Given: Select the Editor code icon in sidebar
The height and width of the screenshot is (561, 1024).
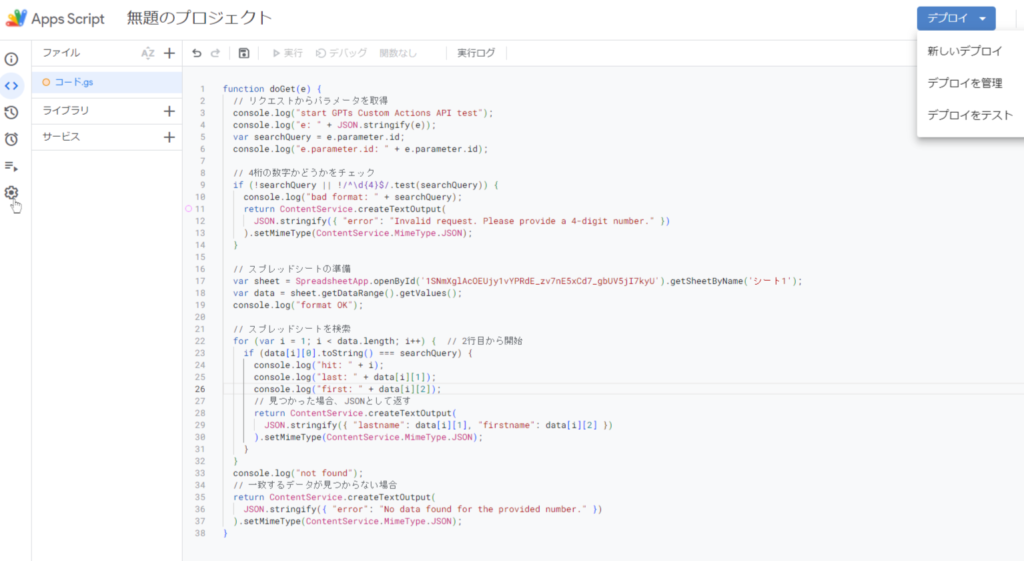Looking at the screenshot, I should [12, 85].
